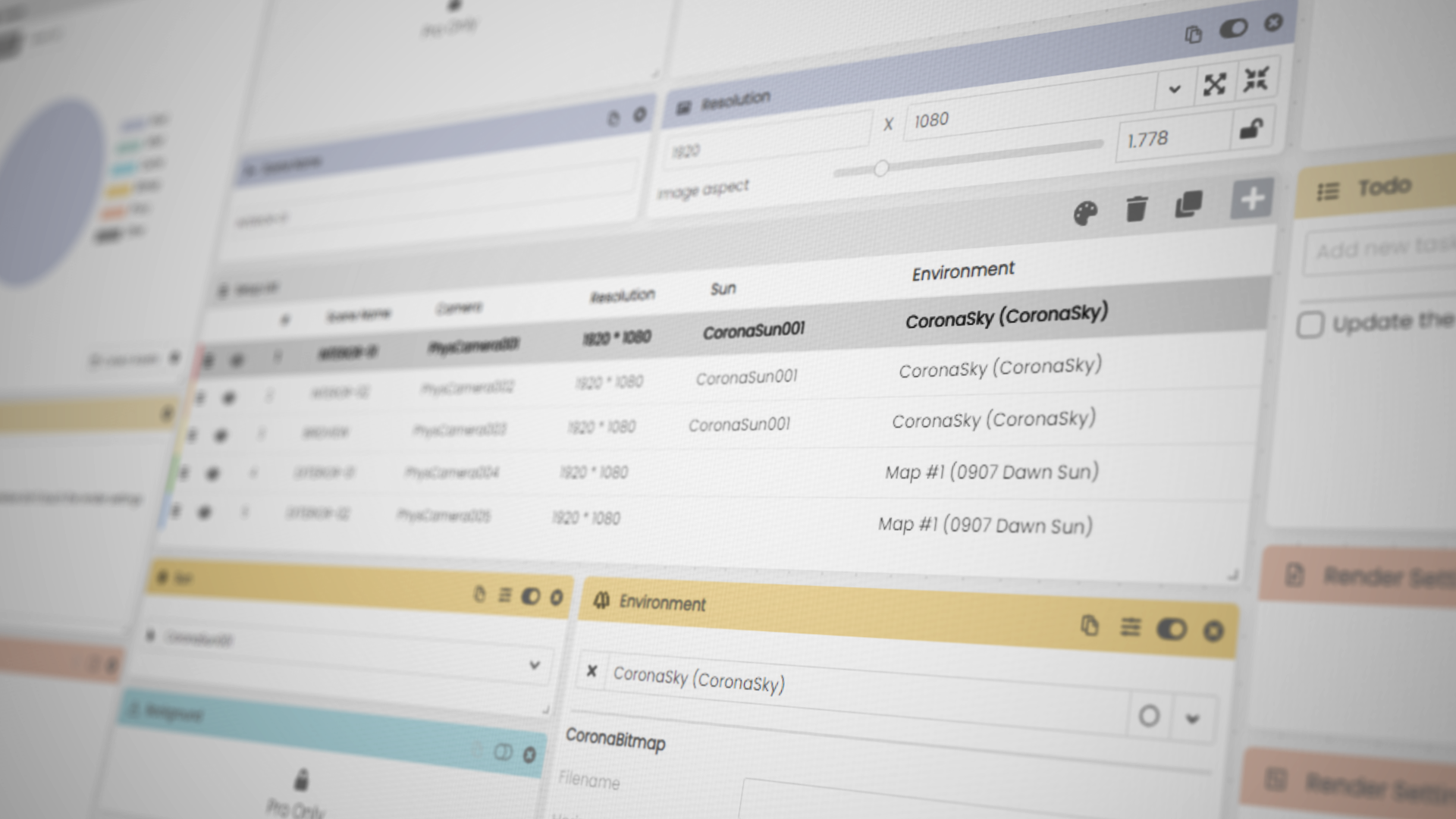Open the list options icon in the Environment header
The width and height of the screenshot is (1456, 819).
[1131, 628]
